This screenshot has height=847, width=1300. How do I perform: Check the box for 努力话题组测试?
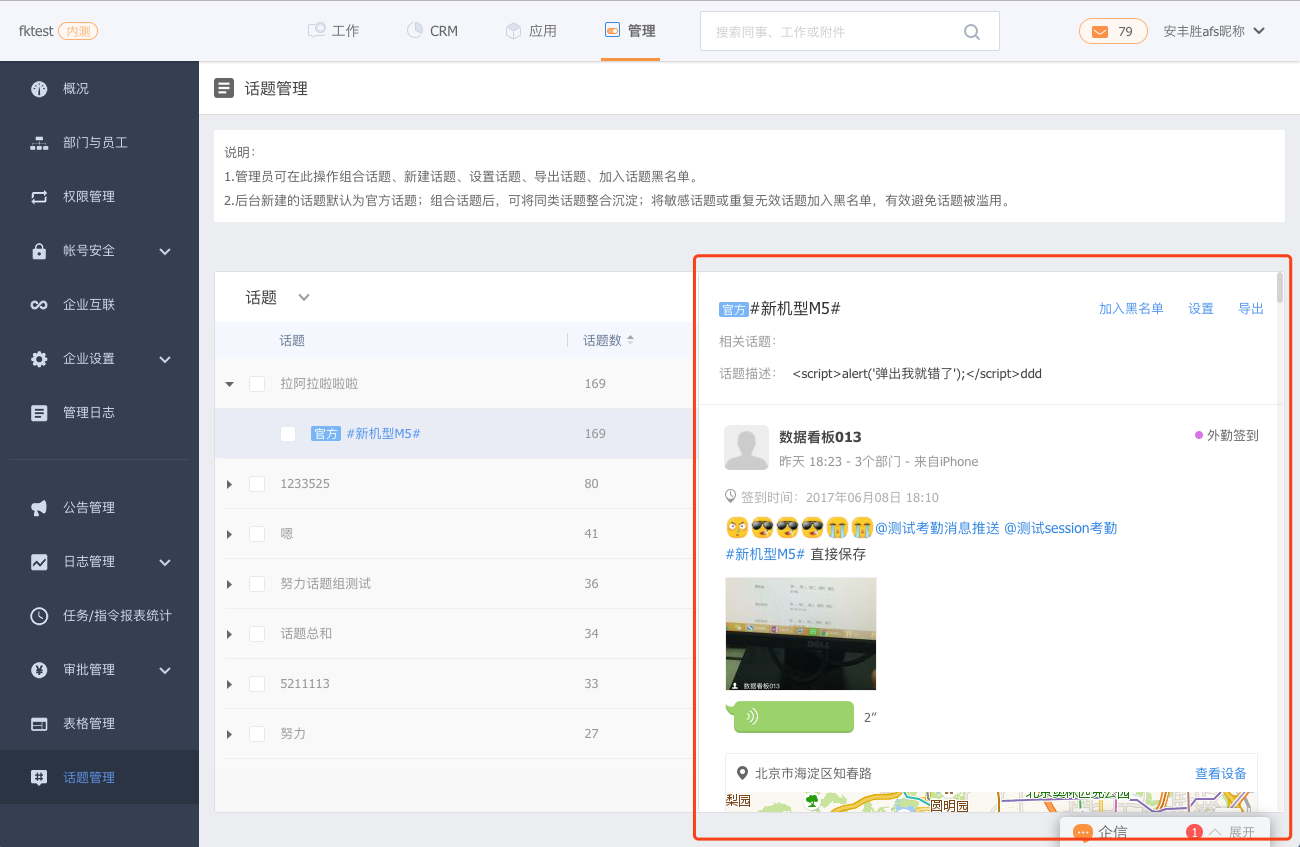point(257,584)
